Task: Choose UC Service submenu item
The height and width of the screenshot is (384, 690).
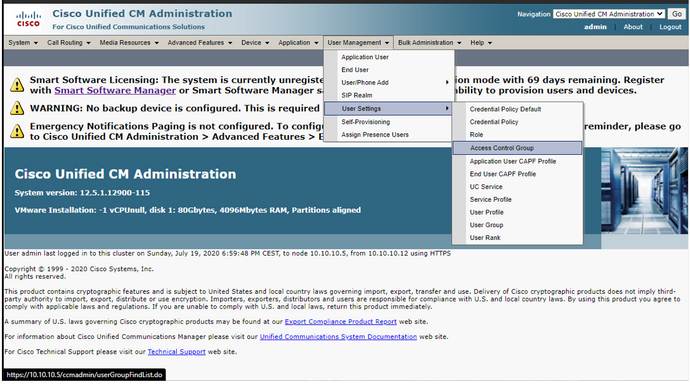Action: point(518,187)
